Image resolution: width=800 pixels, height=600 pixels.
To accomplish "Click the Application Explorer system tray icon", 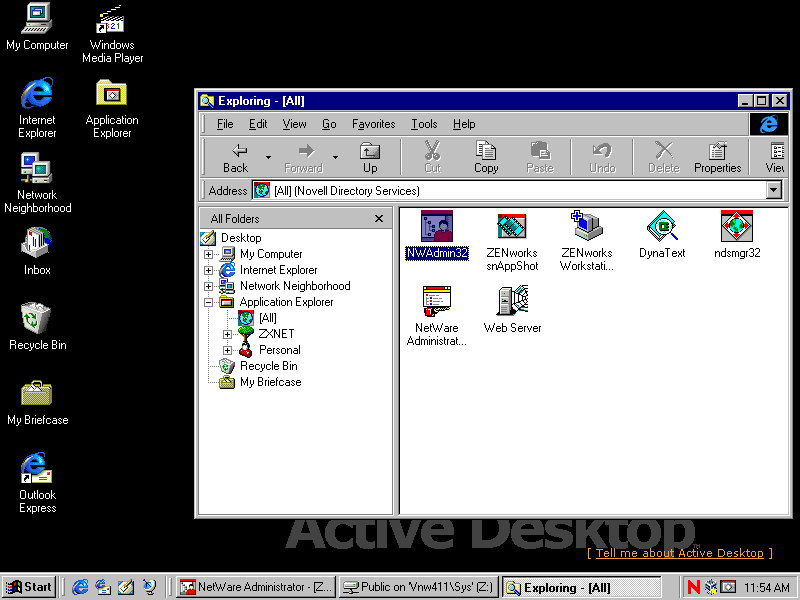I will coord(728,587).
